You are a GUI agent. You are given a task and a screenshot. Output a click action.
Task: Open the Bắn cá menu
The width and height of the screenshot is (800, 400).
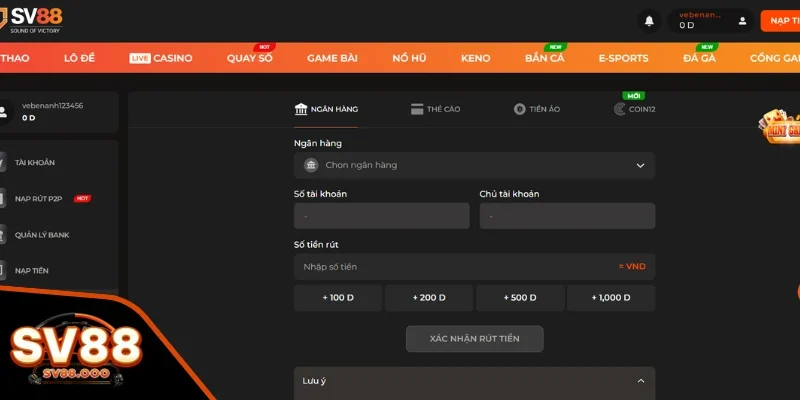(544, 58)
